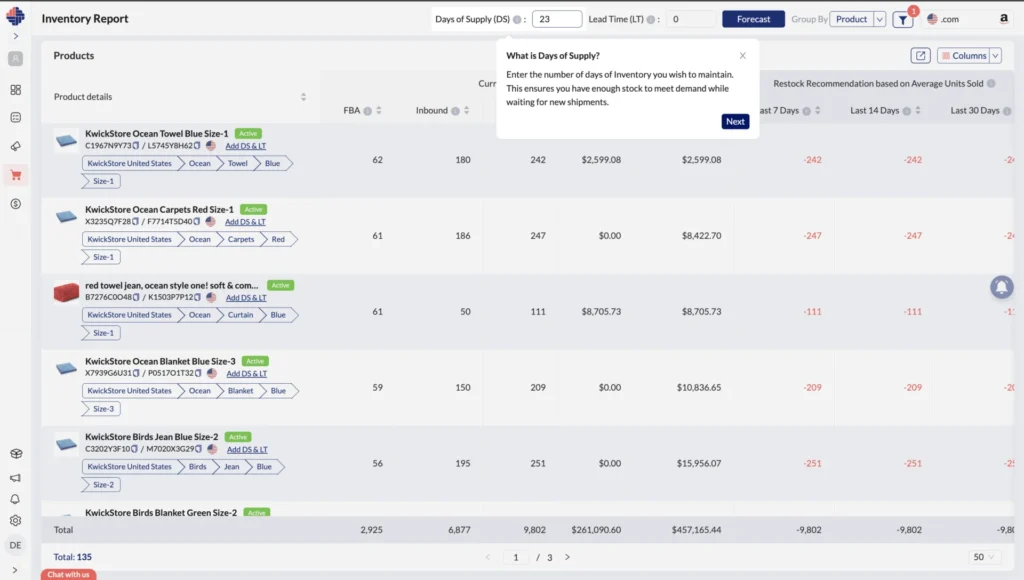Screen dimensions: 1024x580
Task: Click the export icon button
Action: tap(920, 56)
